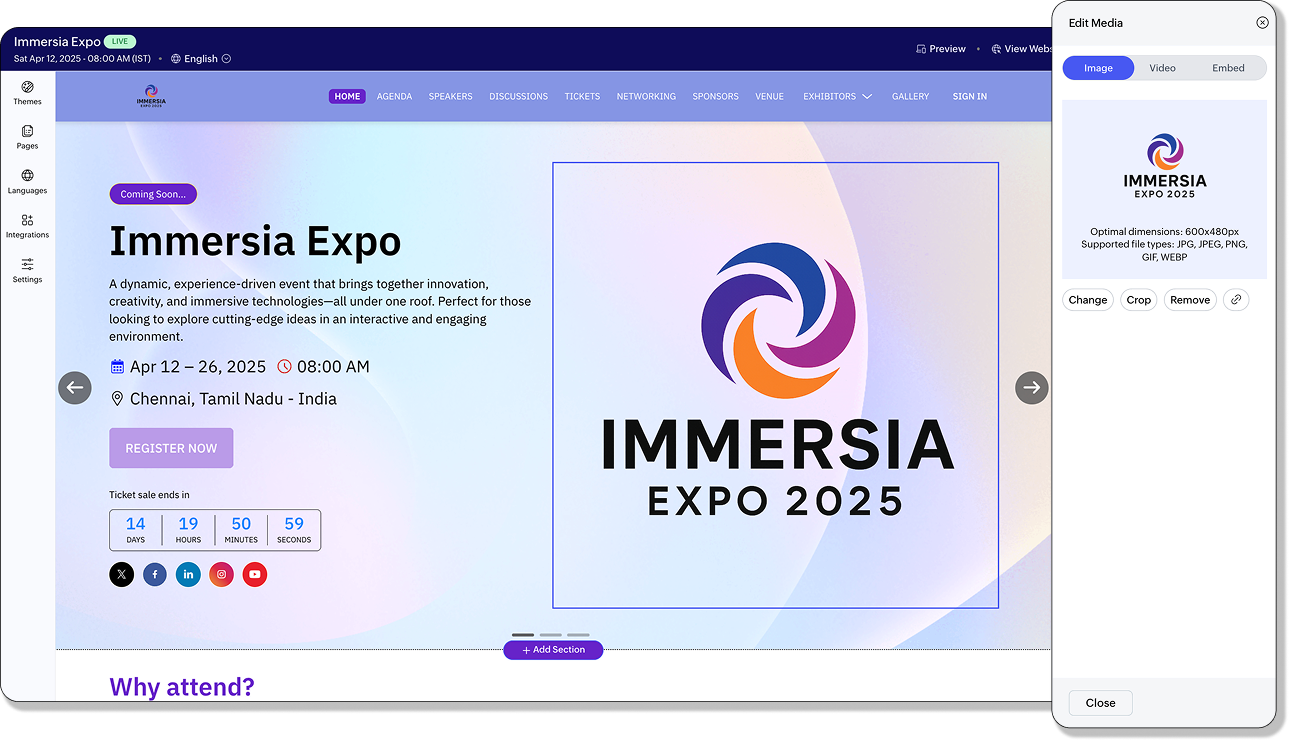This screenshot has width=1289, height=741.
Task: Expand the Exhibitors menu chevron
Action: tap(867, 97)
